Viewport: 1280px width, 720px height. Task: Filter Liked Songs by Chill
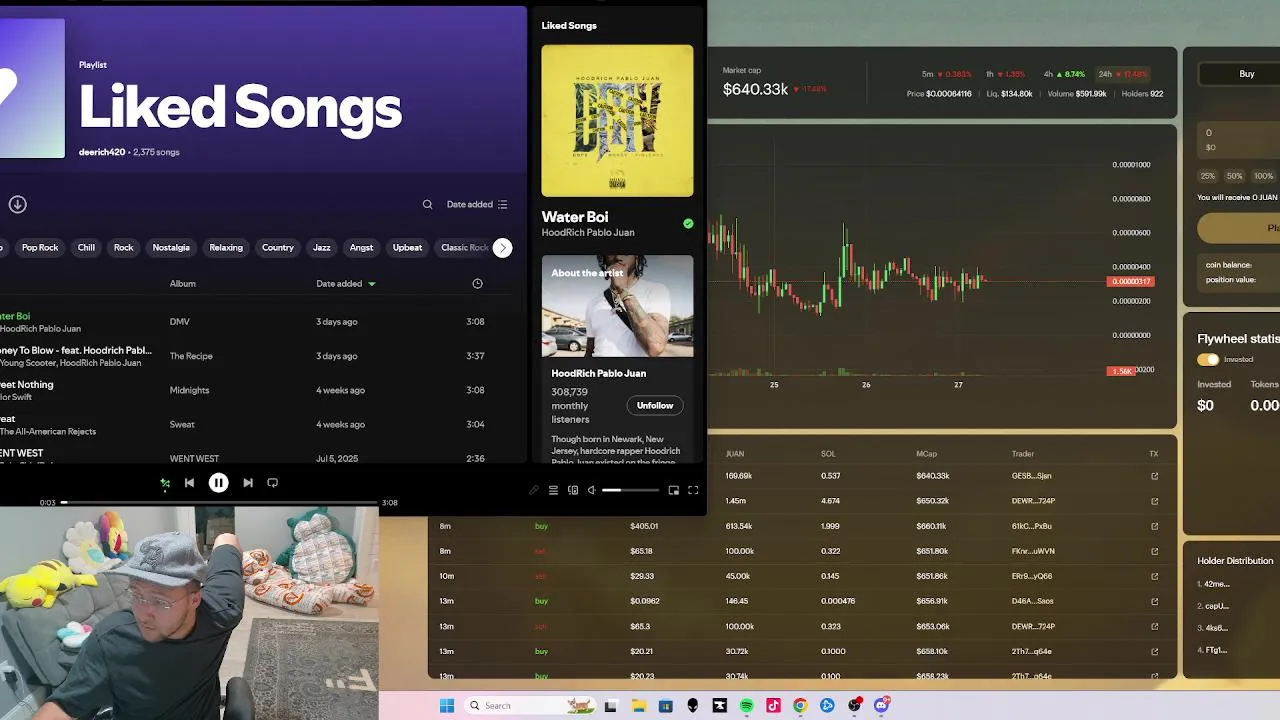coord(86,247)
